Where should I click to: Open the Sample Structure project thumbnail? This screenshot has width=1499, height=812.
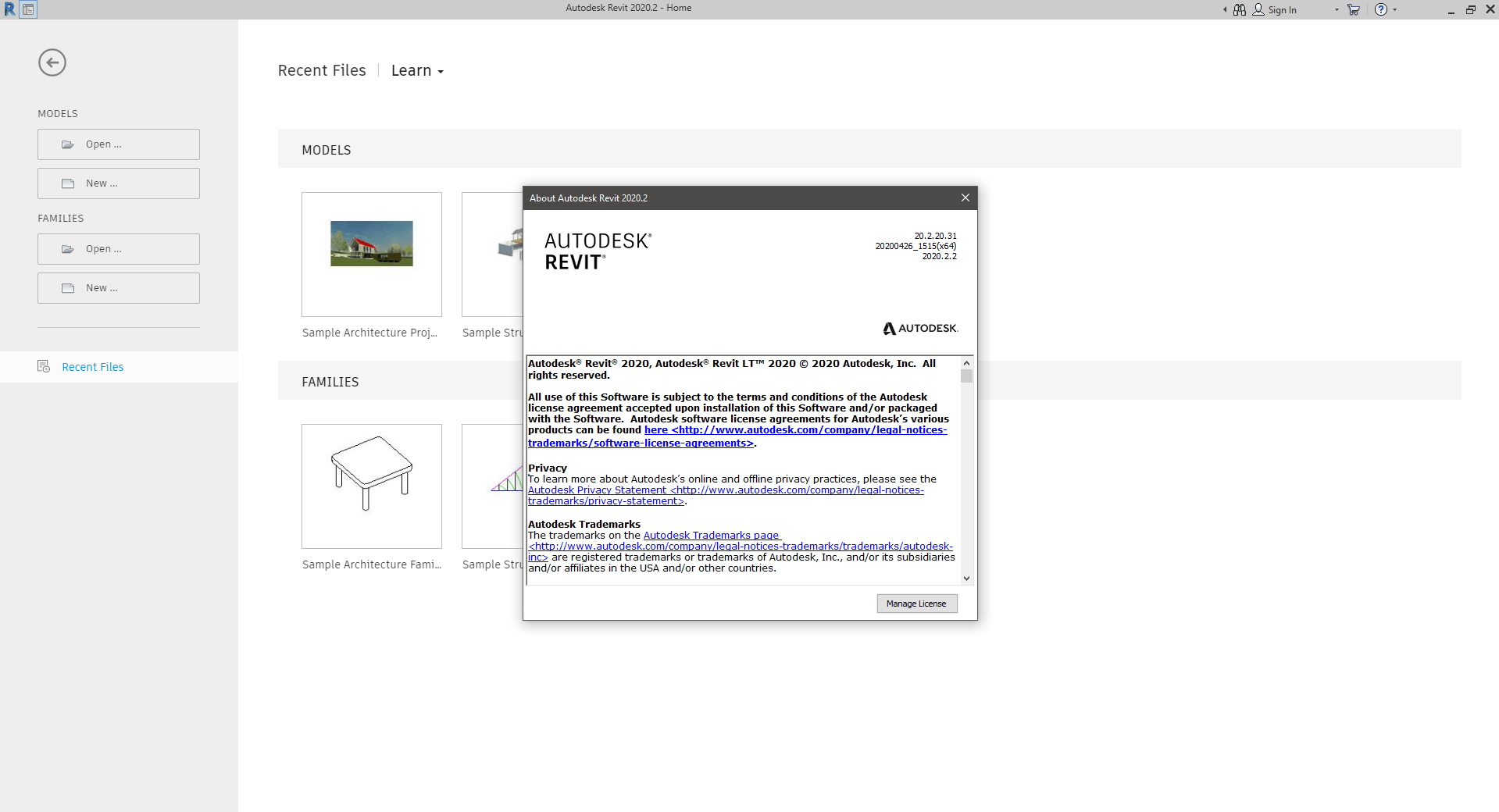[x=492, y=255]
